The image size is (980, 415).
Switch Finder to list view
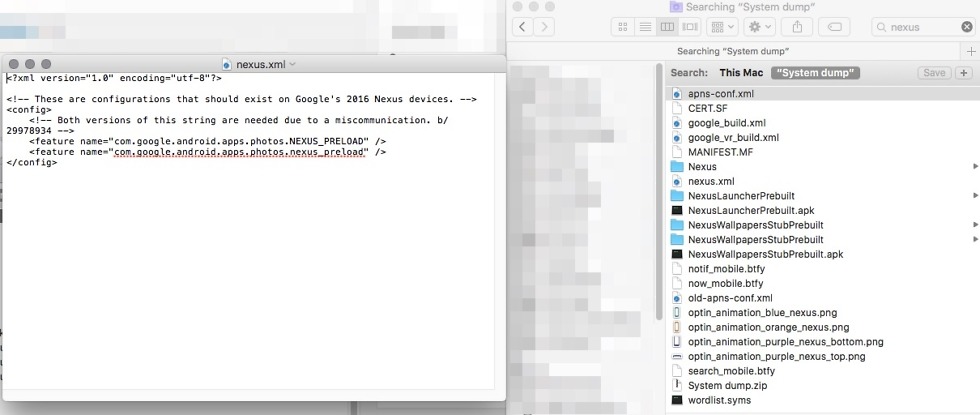coord(645,27)
